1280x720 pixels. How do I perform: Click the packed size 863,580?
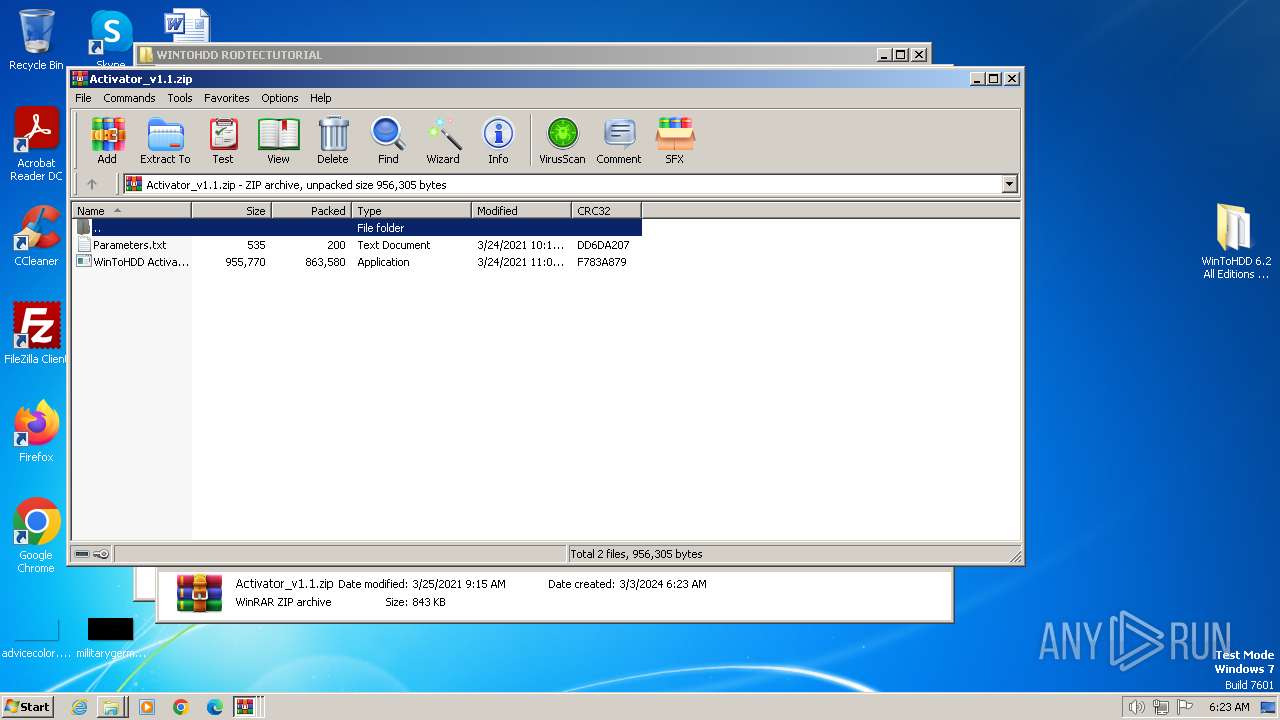325,262
